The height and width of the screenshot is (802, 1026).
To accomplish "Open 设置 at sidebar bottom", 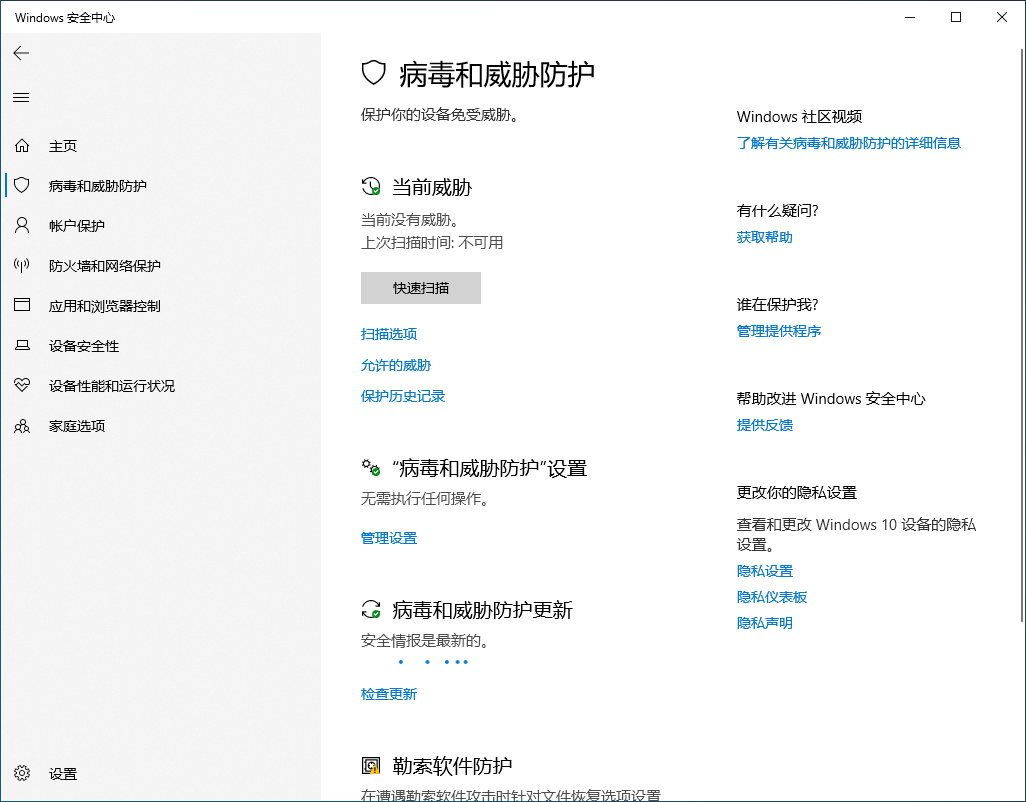I will tap(63, 774).
